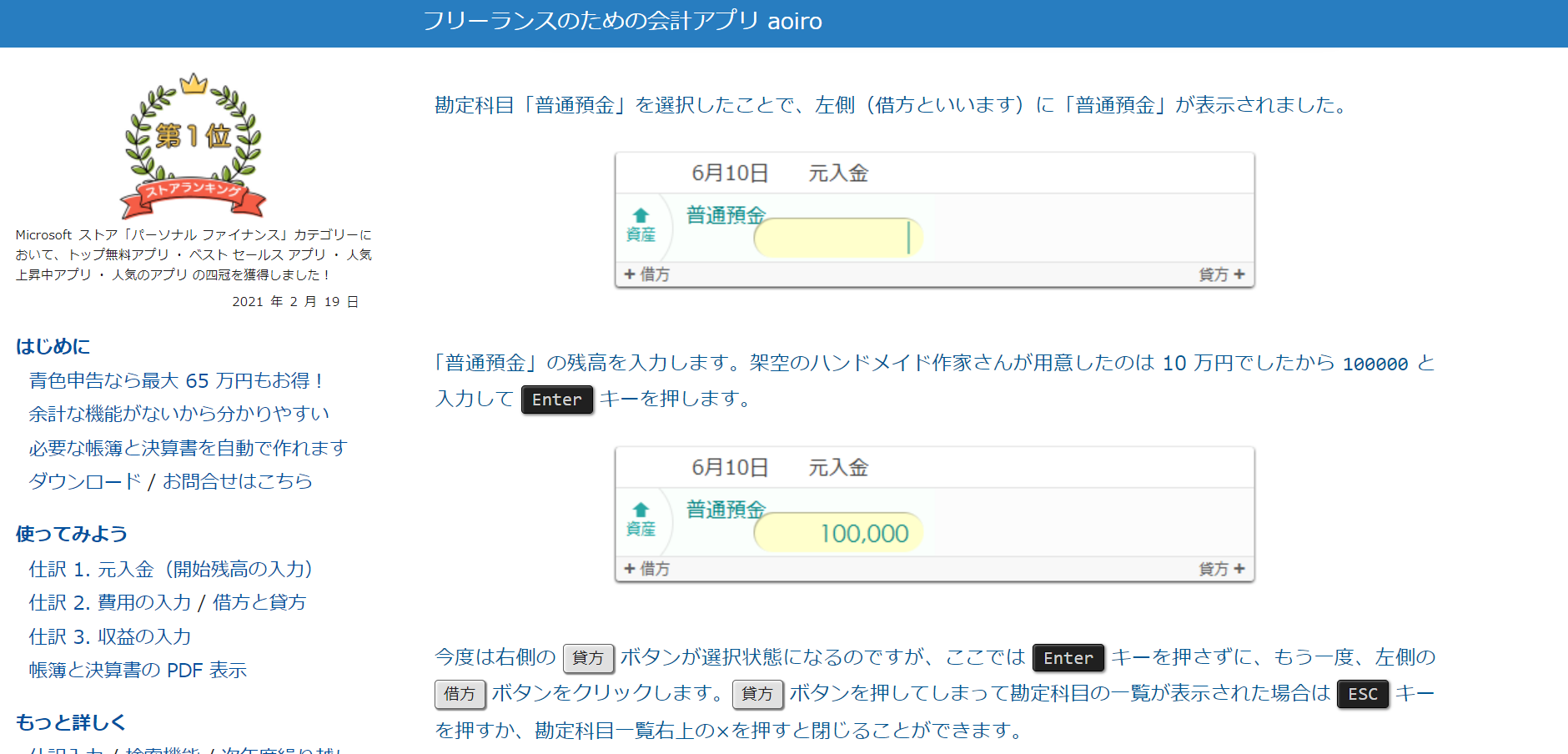1568x754 pixels.
Task: Open the 青色申告なら最大 65 万円もお得 link
Action: click(176, 381)
